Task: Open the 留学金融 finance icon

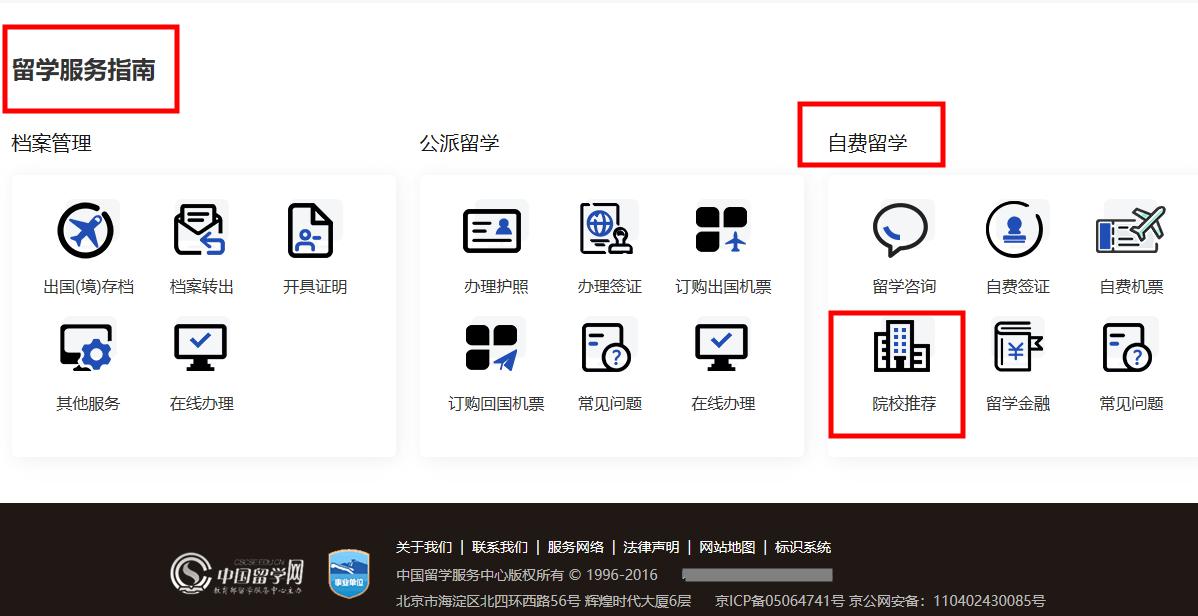Action: 1016,345
